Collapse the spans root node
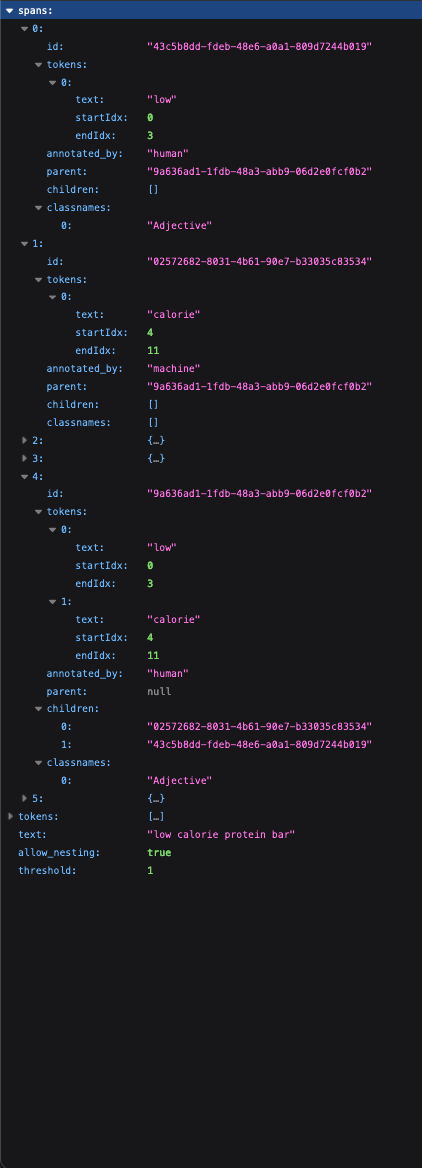 coord(10,10)
